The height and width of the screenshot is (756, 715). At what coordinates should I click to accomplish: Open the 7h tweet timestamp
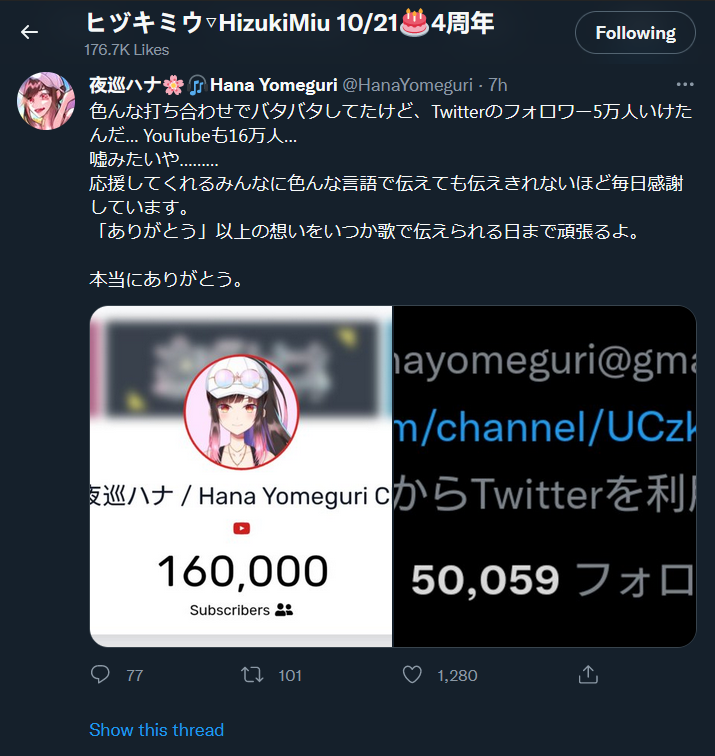498,85
